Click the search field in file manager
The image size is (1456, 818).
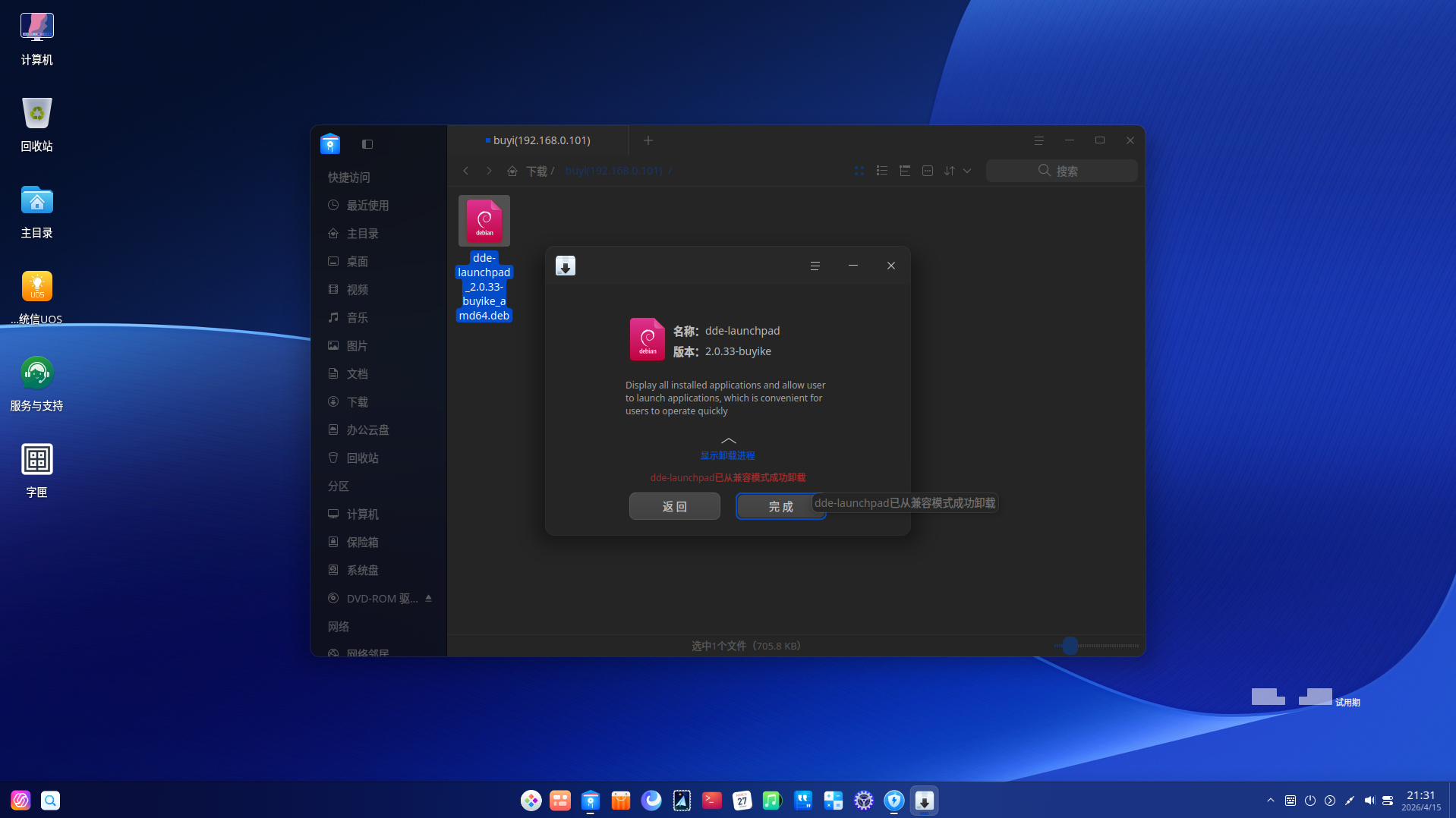click(1061, 171)
